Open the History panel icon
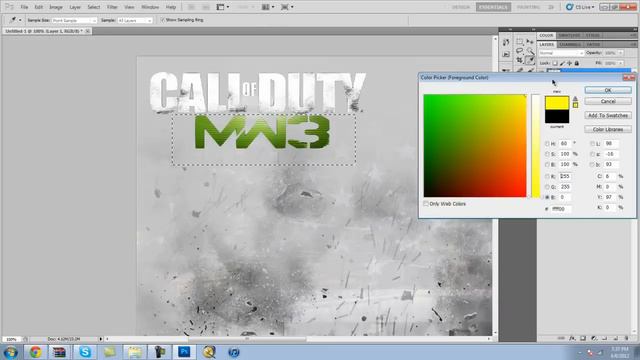 (x=506, y=42)
